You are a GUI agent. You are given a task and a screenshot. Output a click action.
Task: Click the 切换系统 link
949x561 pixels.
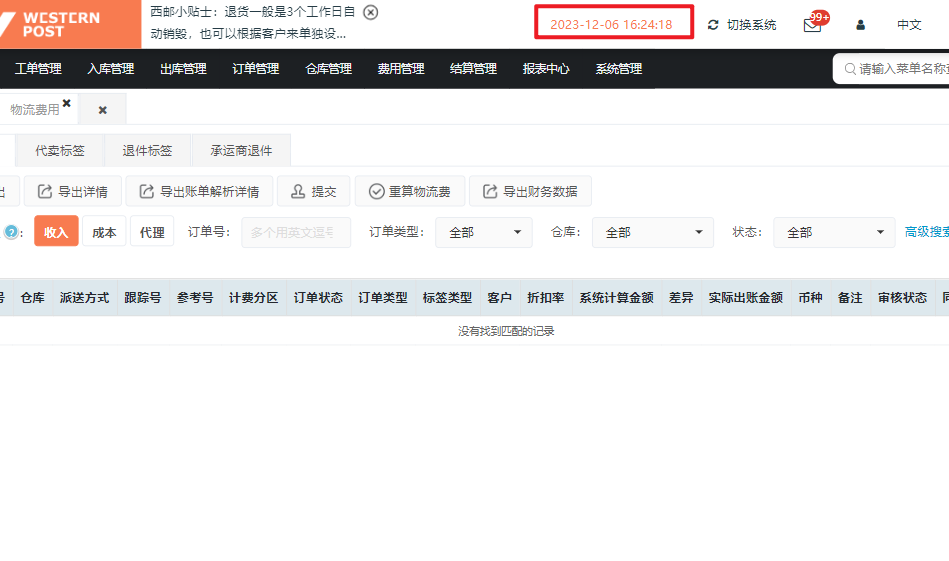751,25
